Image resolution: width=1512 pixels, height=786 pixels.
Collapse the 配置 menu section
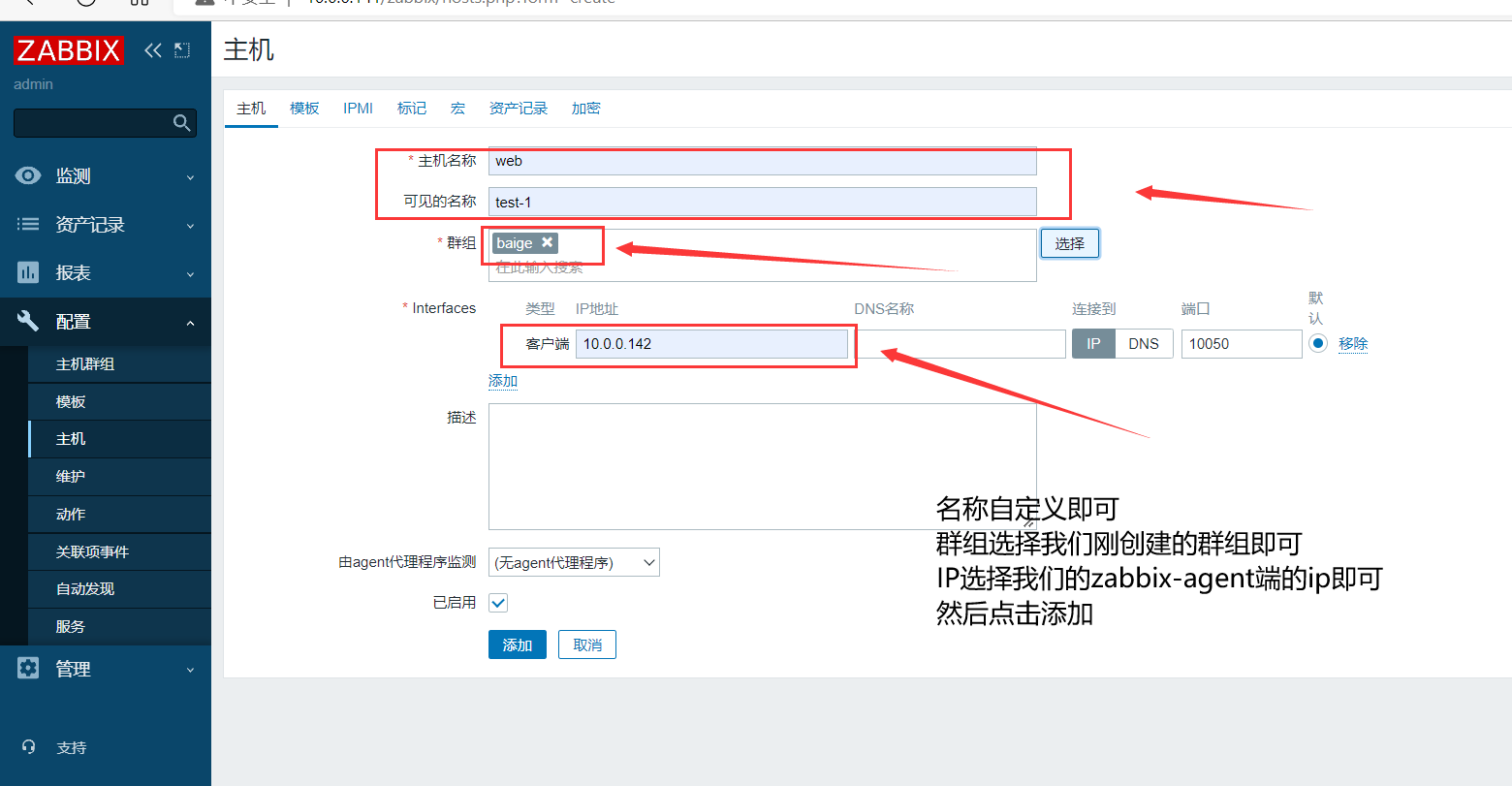[105, 321]
